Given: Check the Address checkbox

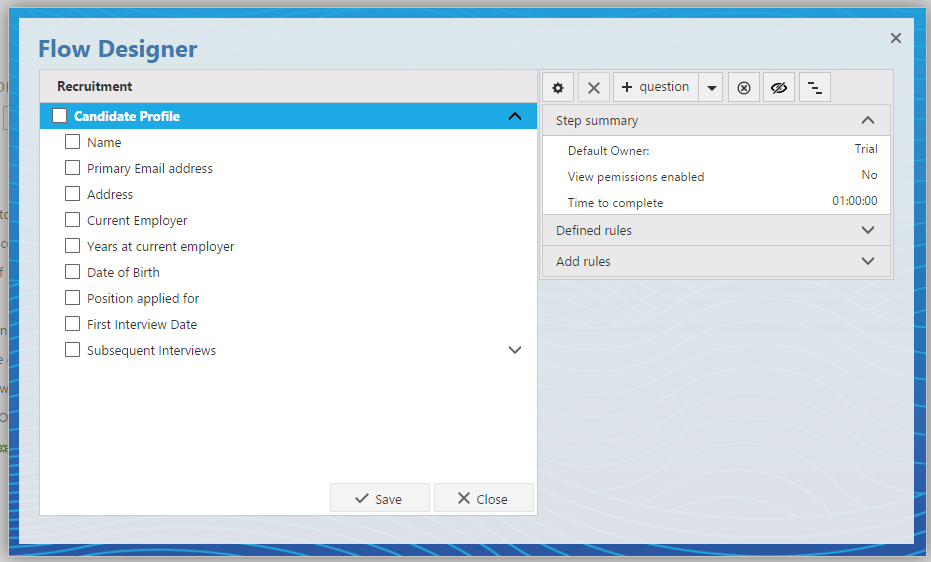Looking at the screenshot, I should (72, 194).
